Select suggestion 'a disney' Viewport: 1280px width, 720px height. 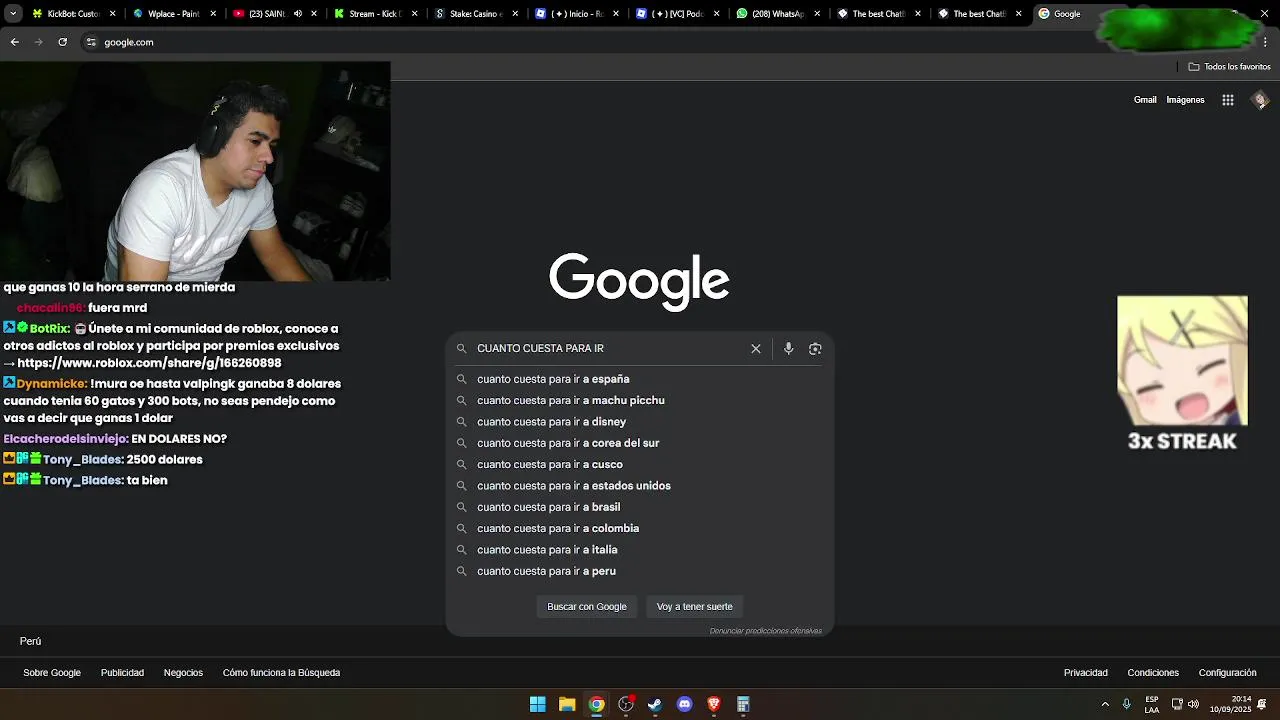tap(640, 422)
